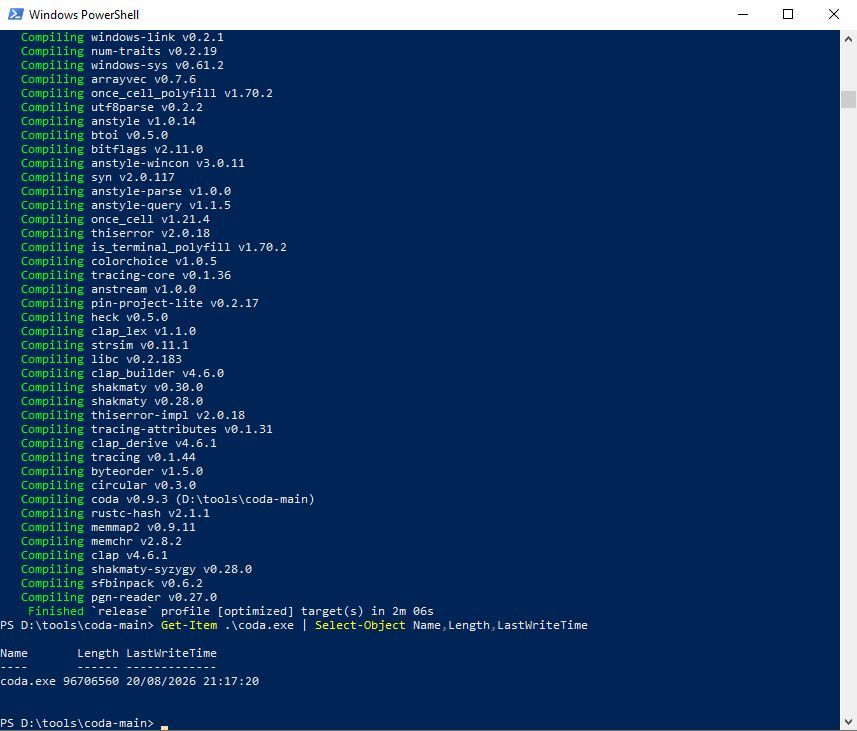Click the 'Name' column header

tap(14, 653)
